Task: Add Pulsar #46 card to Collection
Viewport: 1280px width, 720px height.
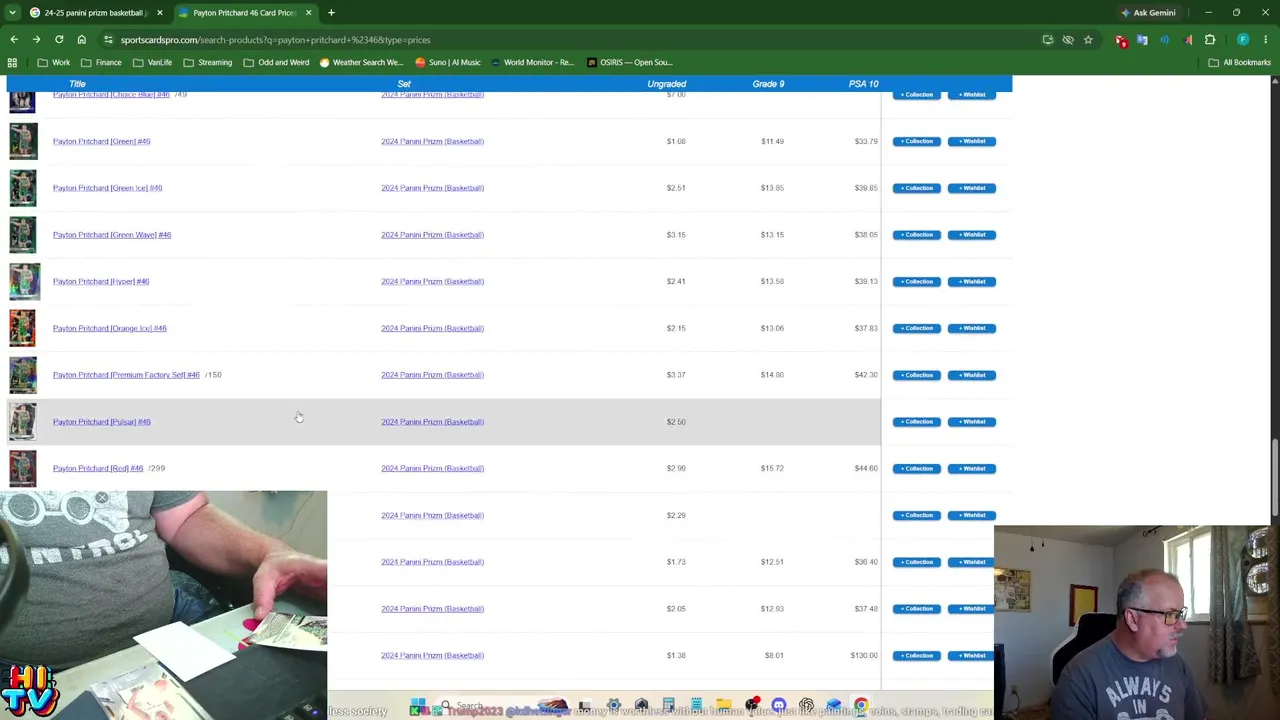Action: [x=917, y=422]
